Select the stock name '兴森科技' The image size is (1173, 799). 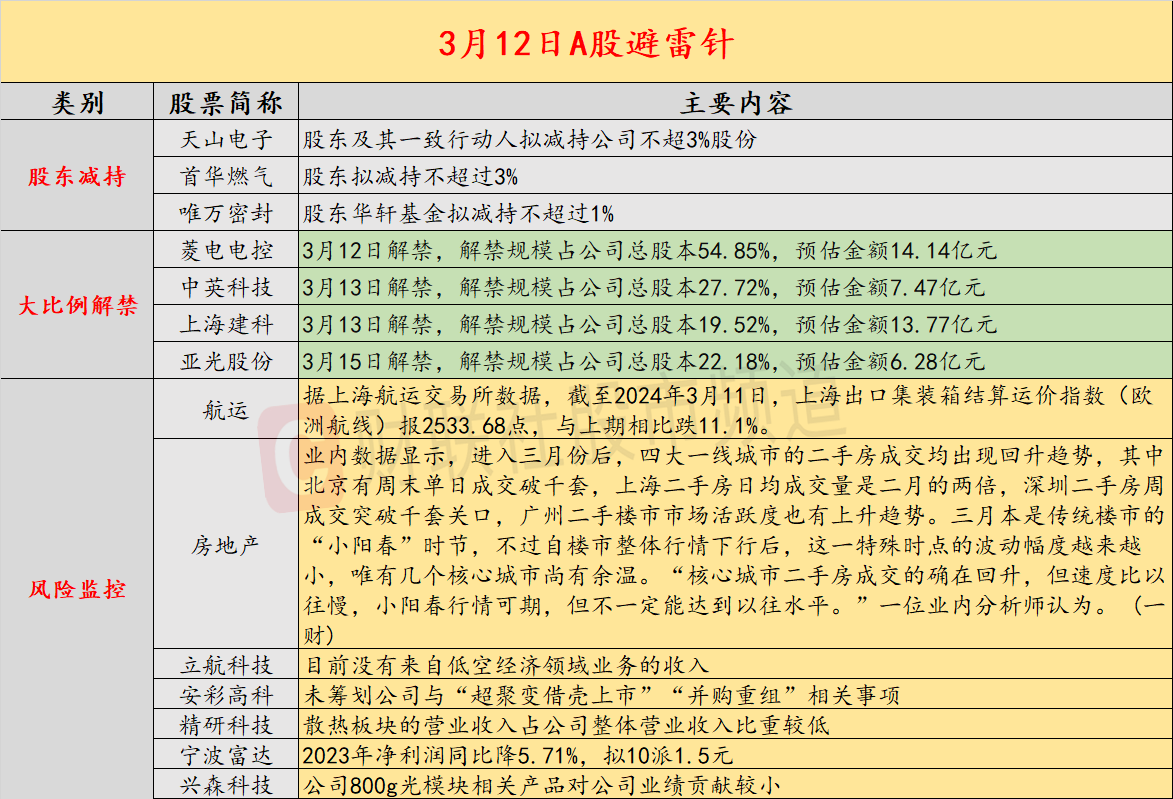pyautogui.click(x=226, y=785)
